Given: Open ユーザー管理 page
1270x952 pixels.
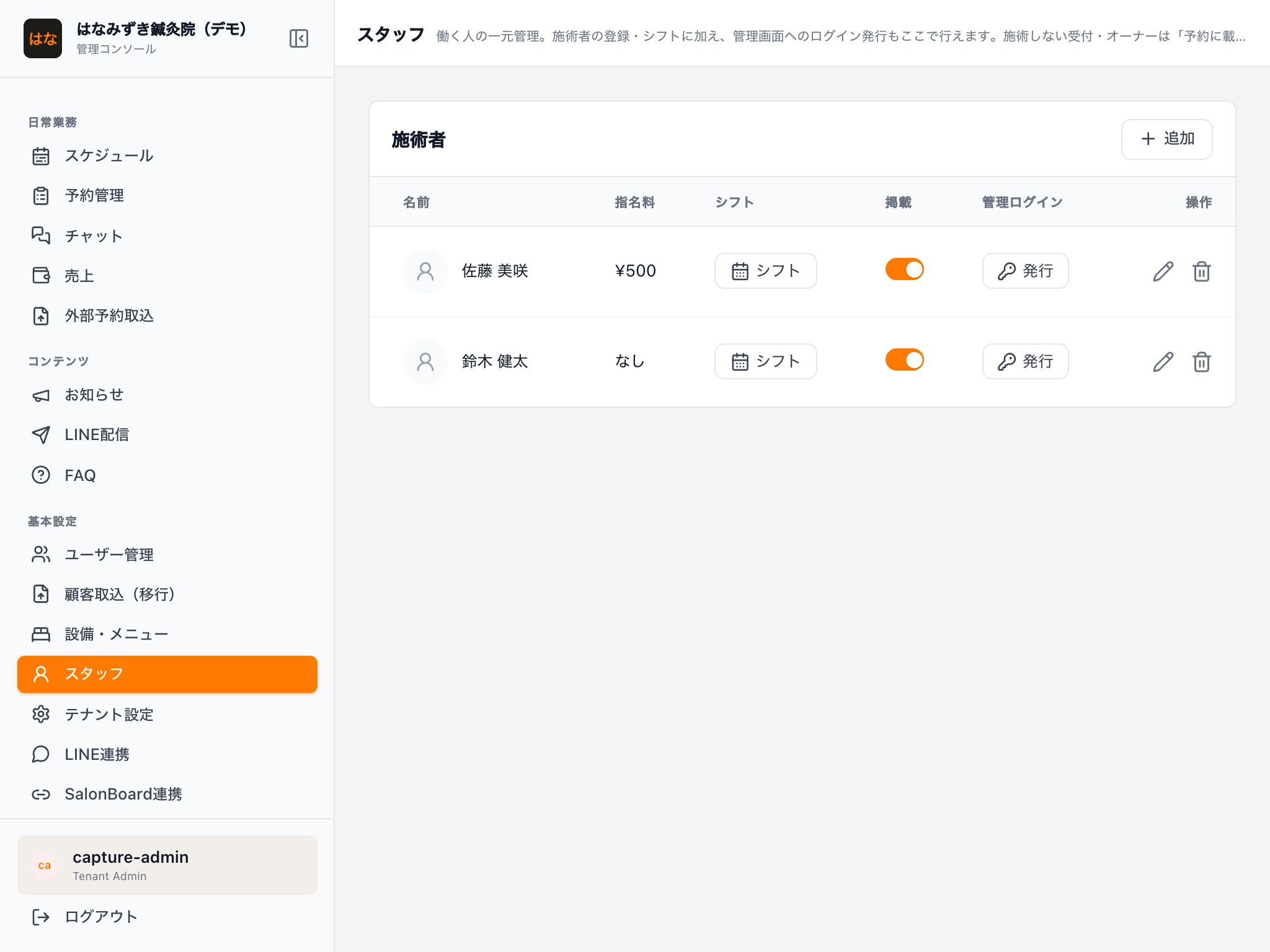Looking at the screenshot, I should tap(167, 554).
